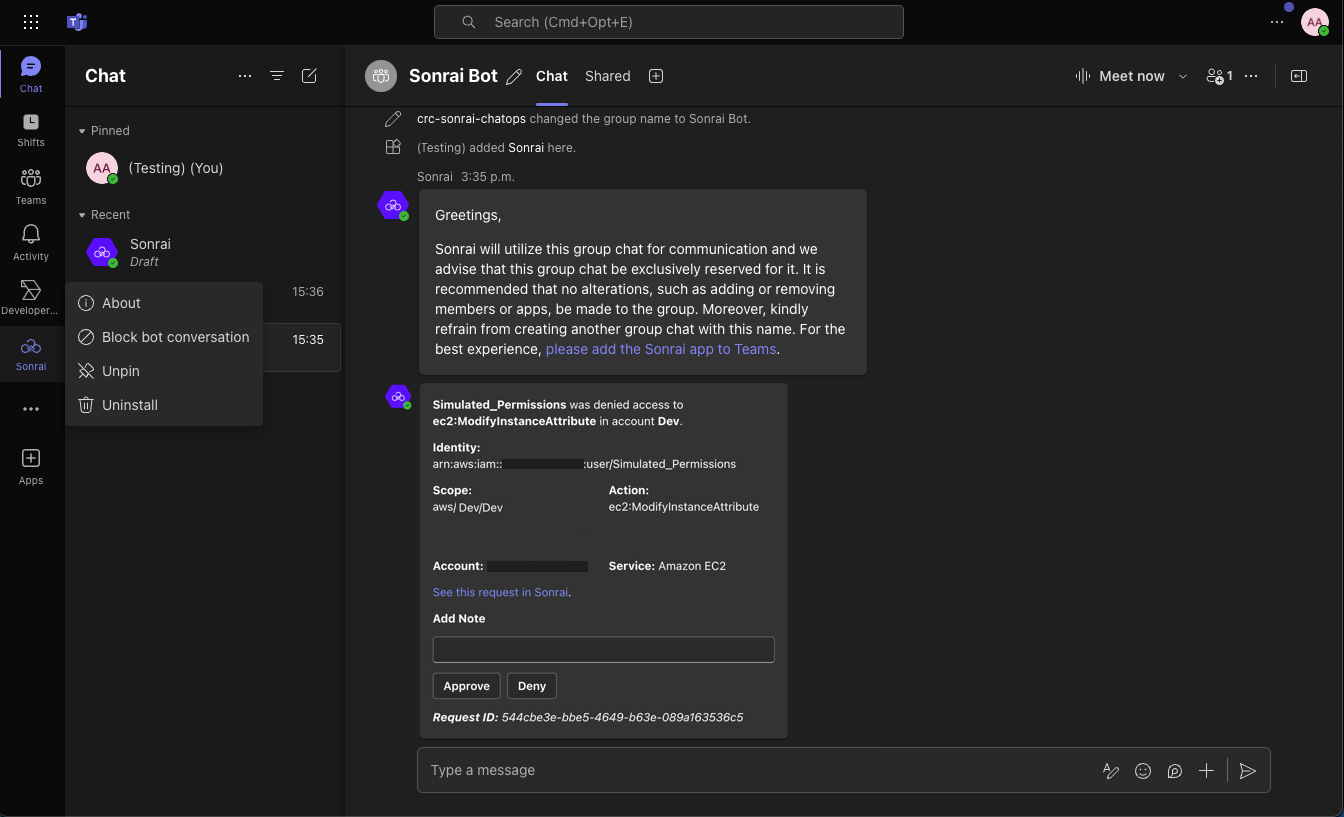
Task: Open Apps store in the left rail
Action: 31,466
